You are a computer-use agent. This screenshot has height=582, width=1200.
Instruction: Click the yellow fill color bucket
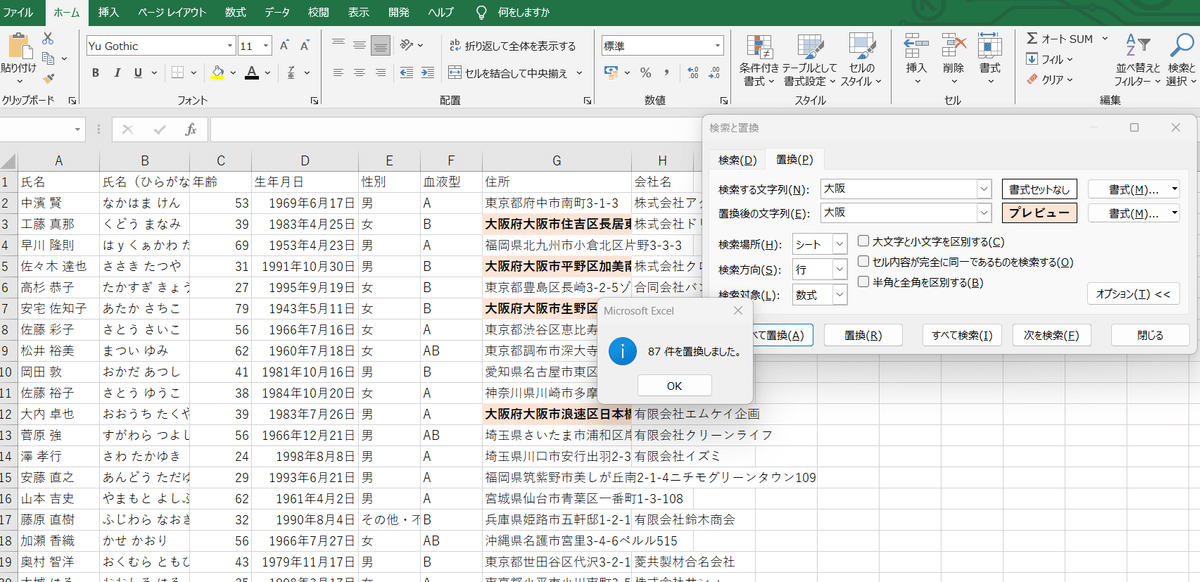pos(217,73)
